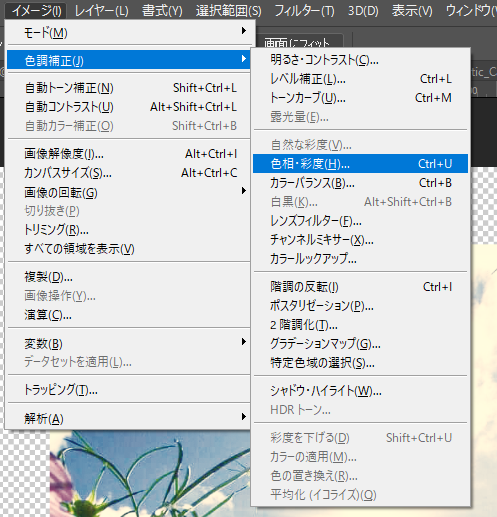Expand the 解析(A) submenu
Screen dimensions: 497x517
click(128, 418)
